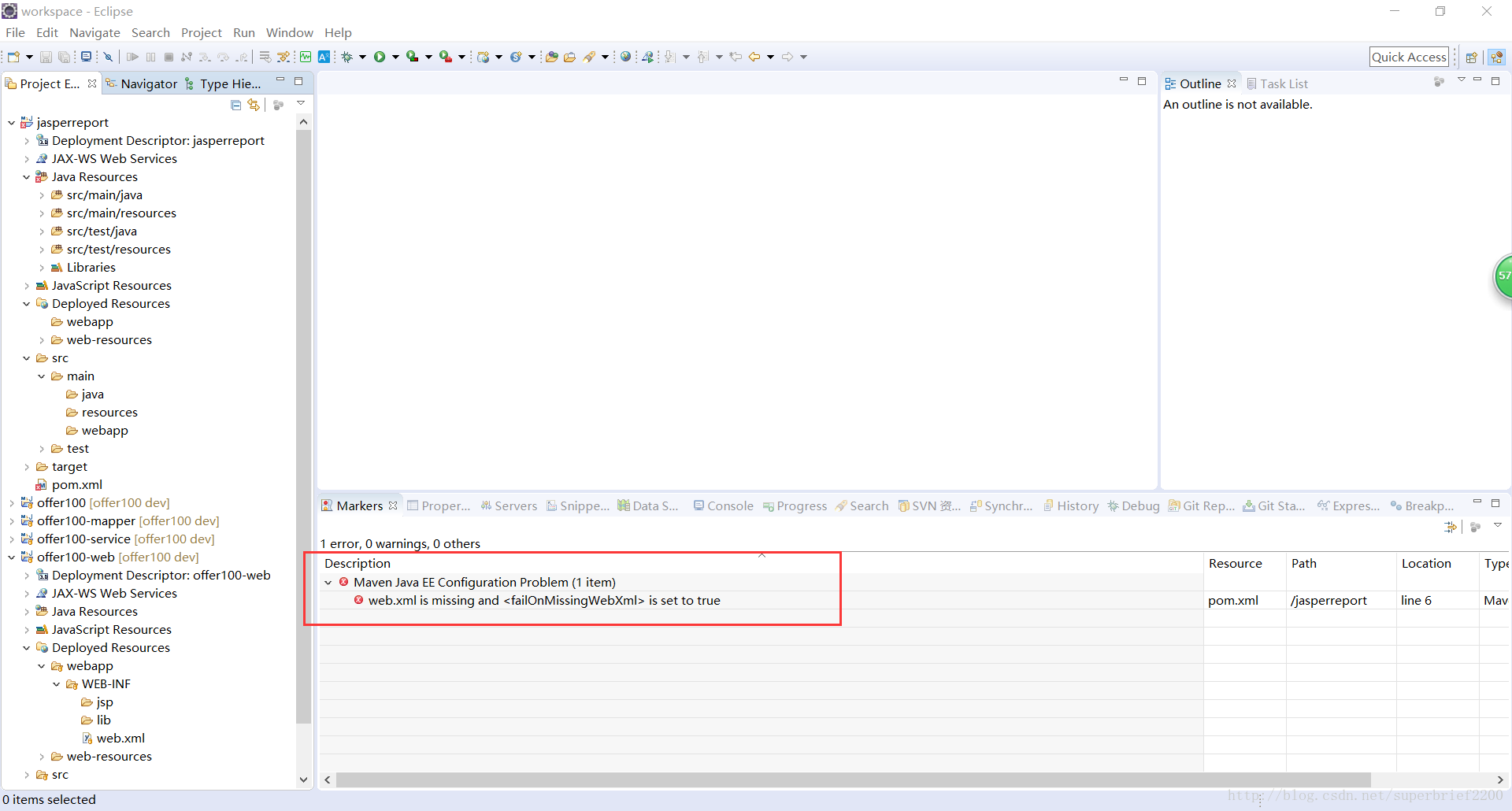Open the Project menu
The width and height of the screenshot is (1512, 811).
(201, 32)
